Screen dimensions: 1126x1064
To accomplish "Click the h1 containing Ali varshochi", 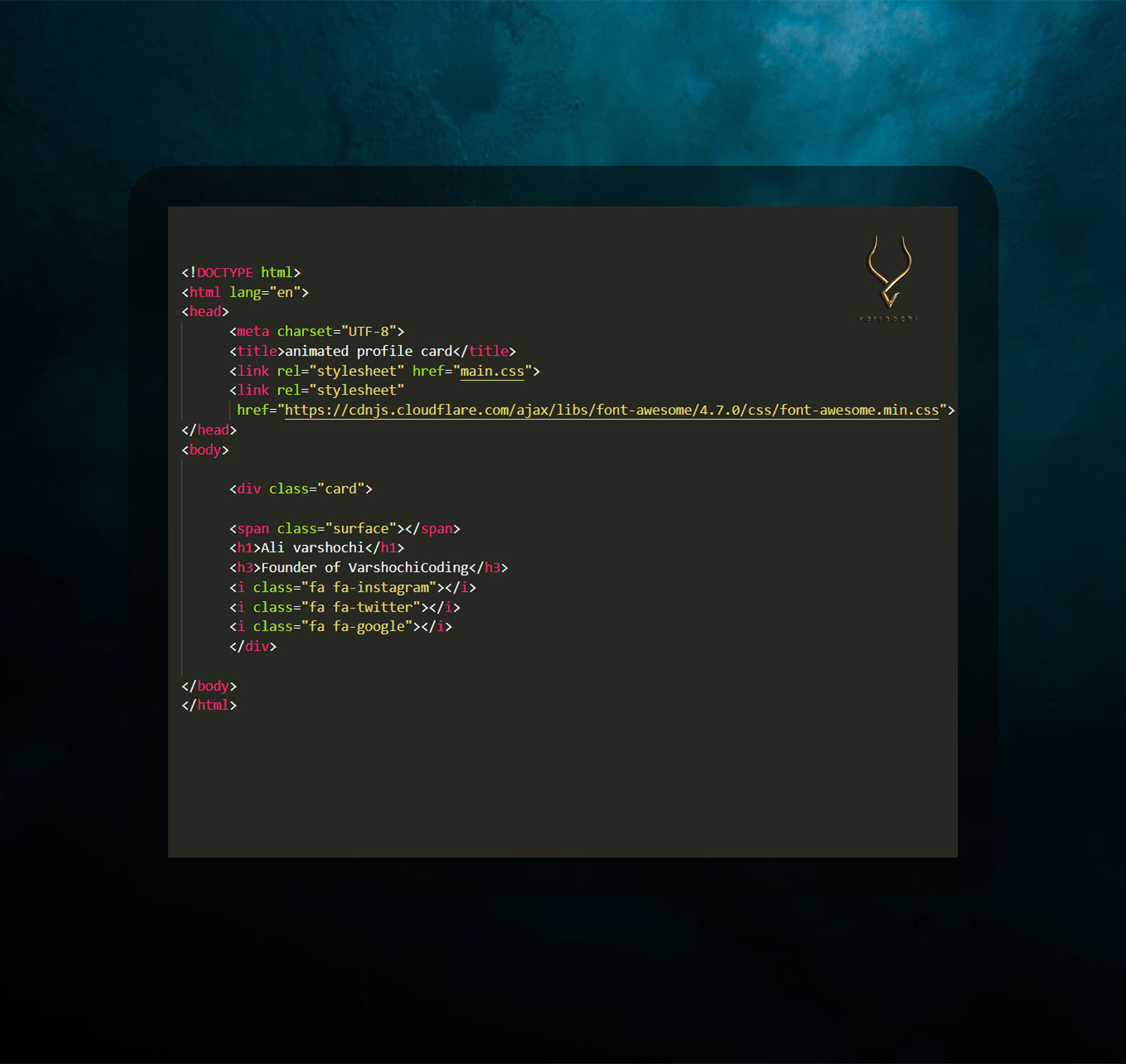I will (314, 547).
